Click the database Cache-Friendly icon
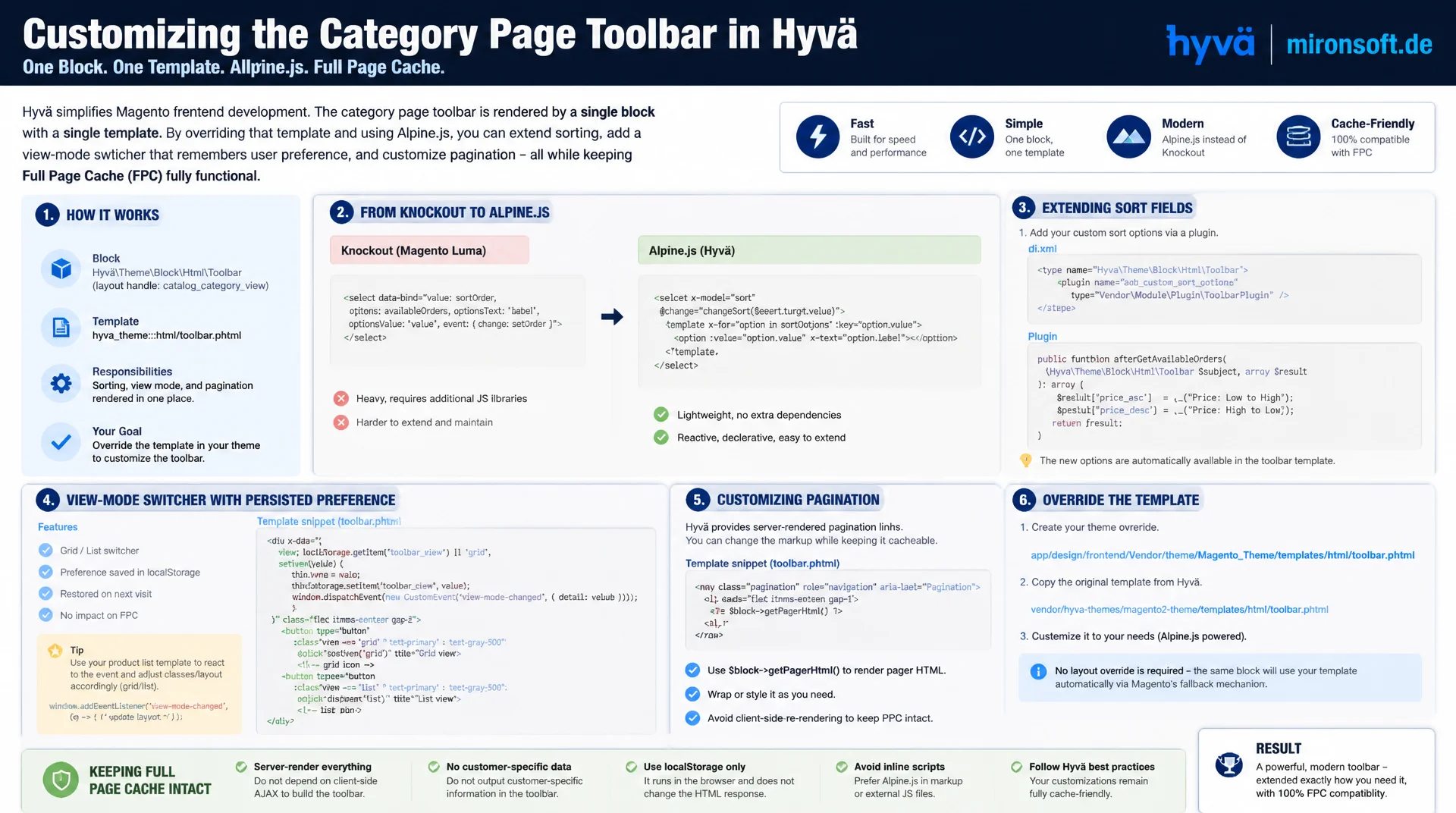Viewport: 1456px width, 813px height. point(1298,137)
